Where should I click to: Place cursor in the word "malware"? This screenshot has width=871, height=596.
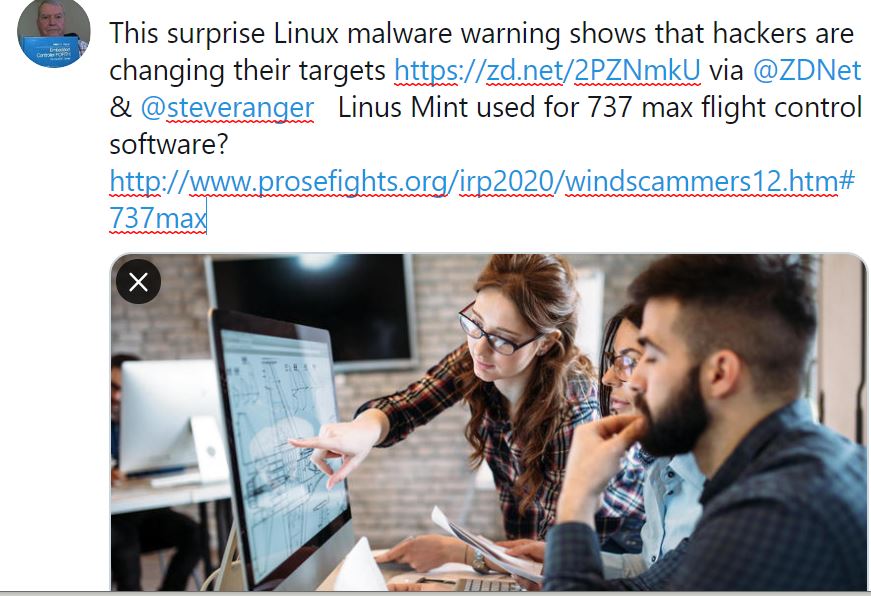[399, 33]
